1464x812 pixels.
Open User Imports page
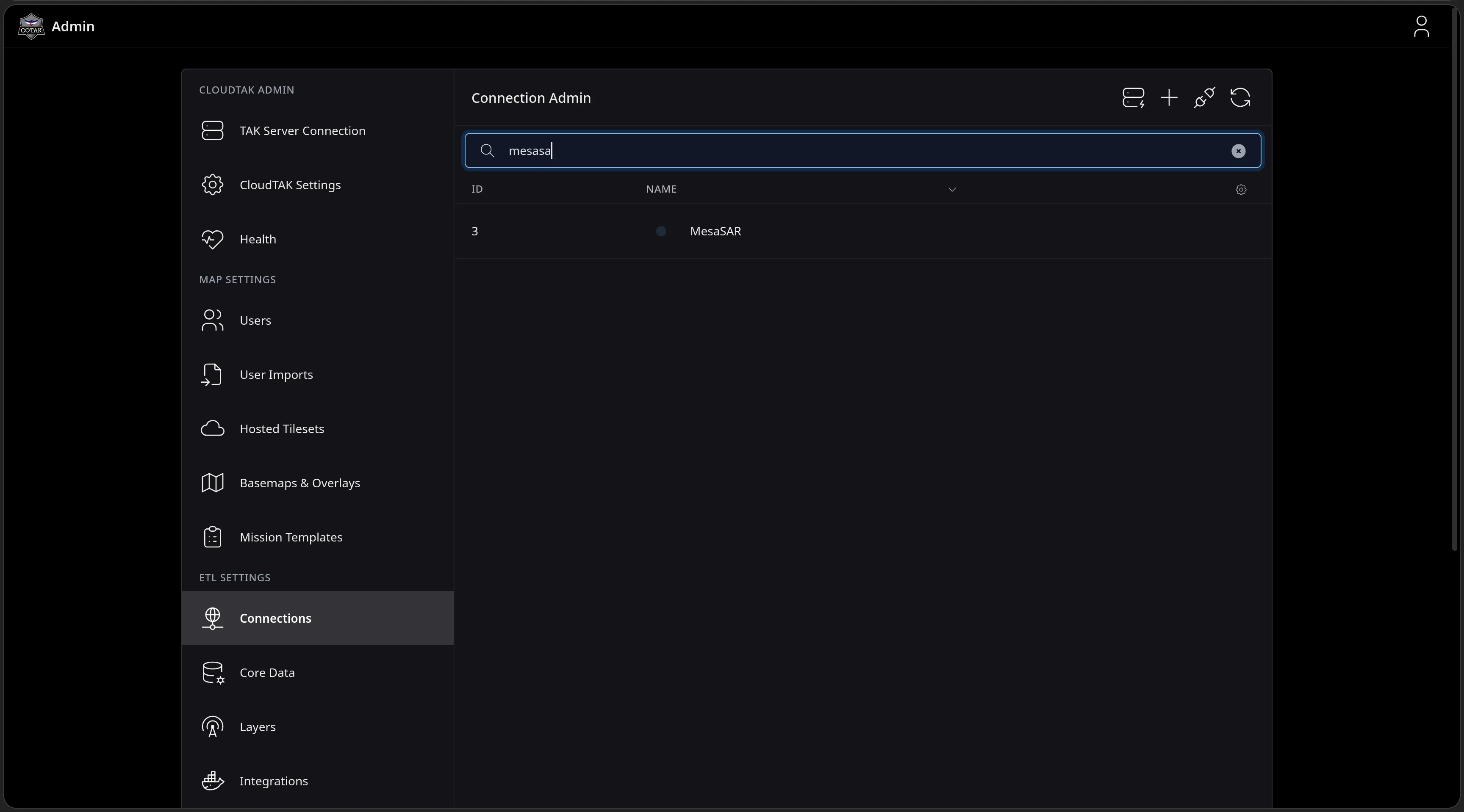tap(318, 375)
